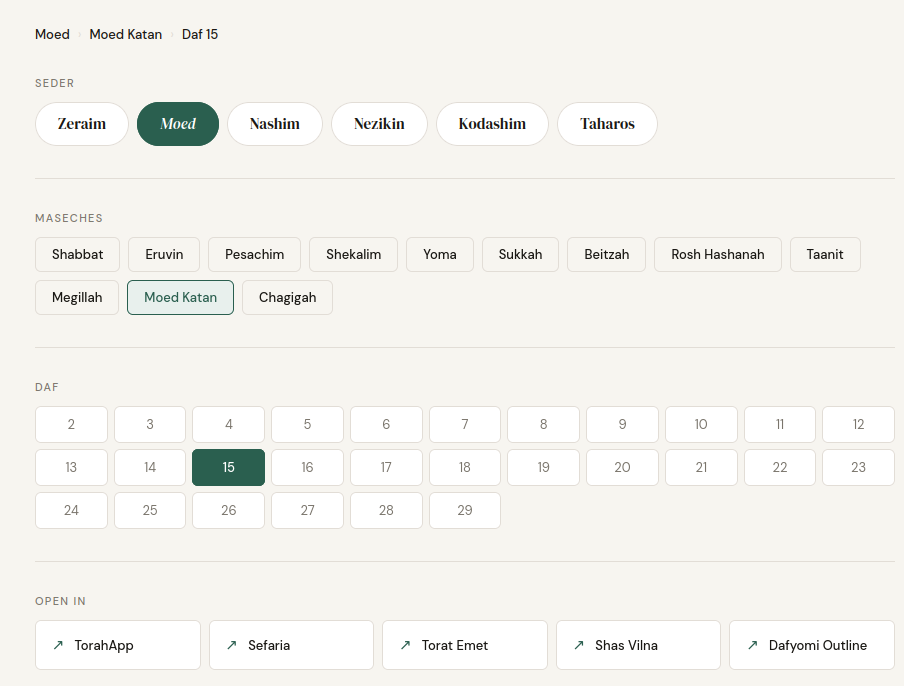Select the Taharos seder
This screenshot has width=904, height=686.
(x=607, y=123)
